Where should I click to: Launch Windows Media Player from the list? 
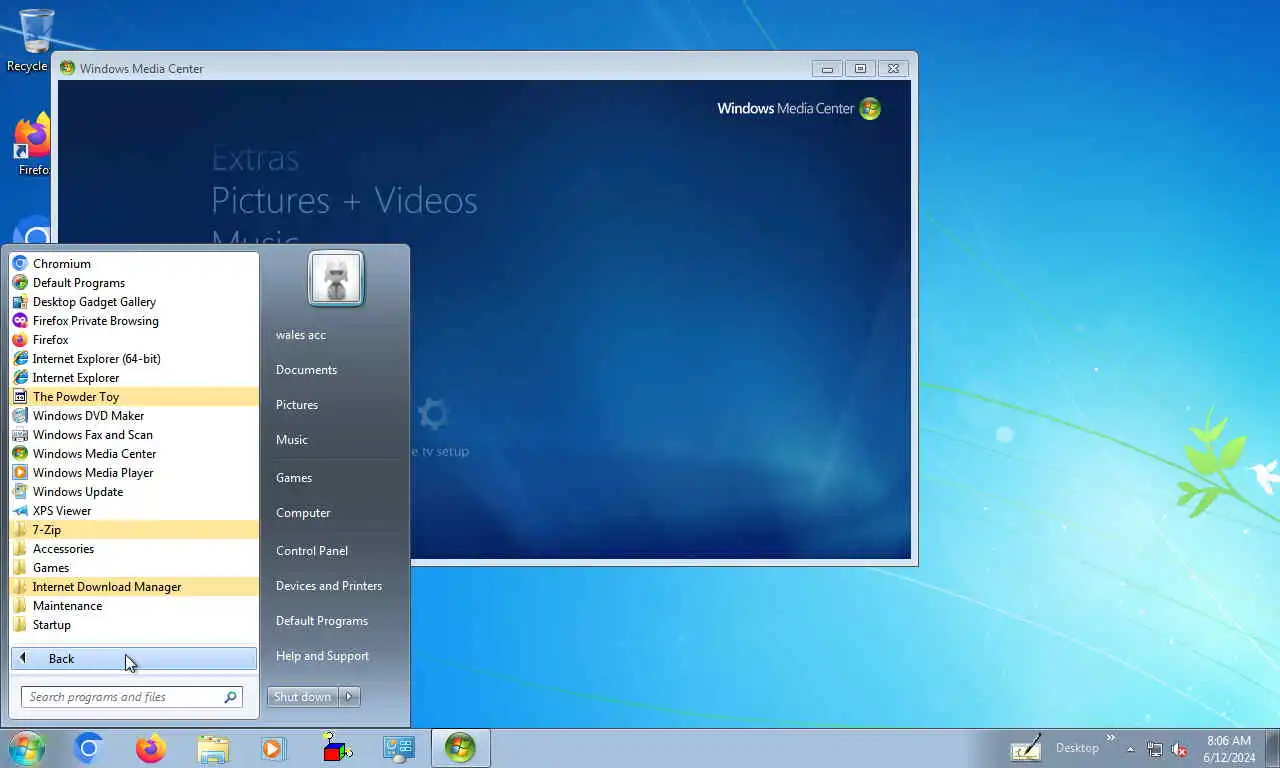click(134, 473)
